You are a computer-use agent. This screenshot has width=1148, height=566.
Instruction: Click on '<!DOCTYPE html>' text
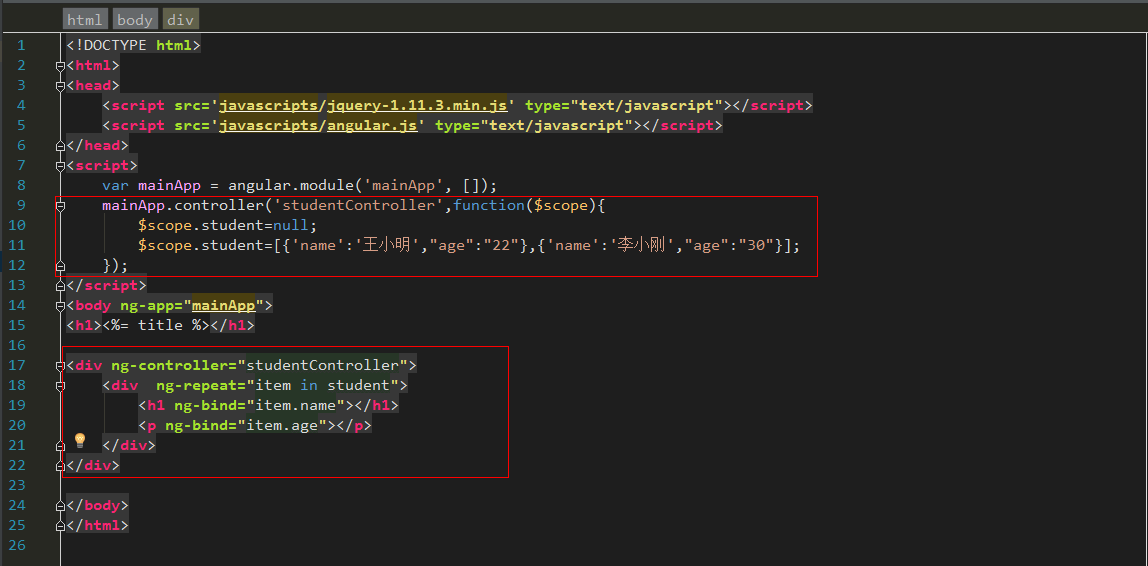coord(133,45)
